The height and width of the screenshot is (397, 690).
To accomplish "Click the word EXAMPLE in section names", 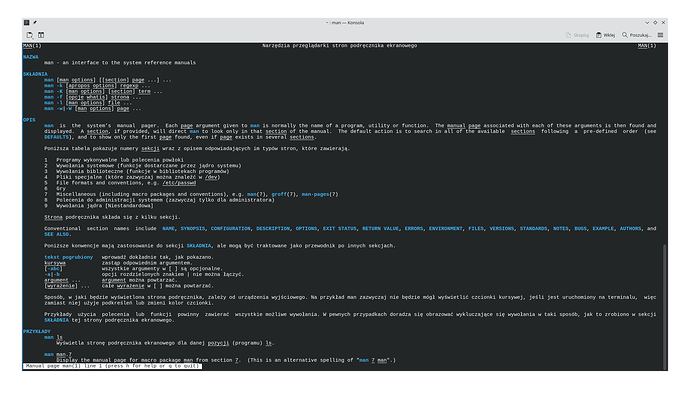I will (603, 229).
